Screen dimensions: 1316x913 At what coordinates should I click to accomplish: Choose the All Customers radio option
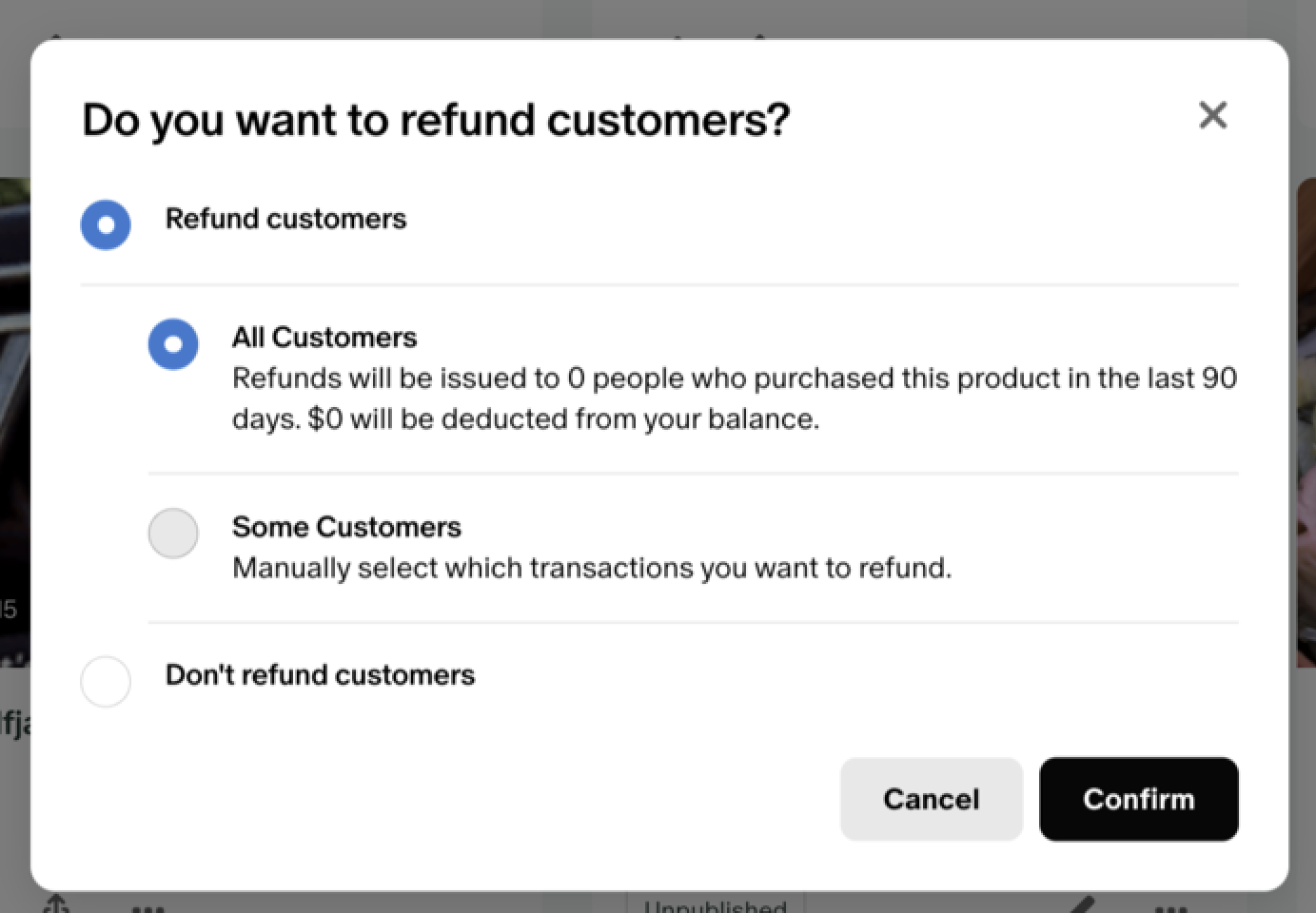(x=173, y=343)
